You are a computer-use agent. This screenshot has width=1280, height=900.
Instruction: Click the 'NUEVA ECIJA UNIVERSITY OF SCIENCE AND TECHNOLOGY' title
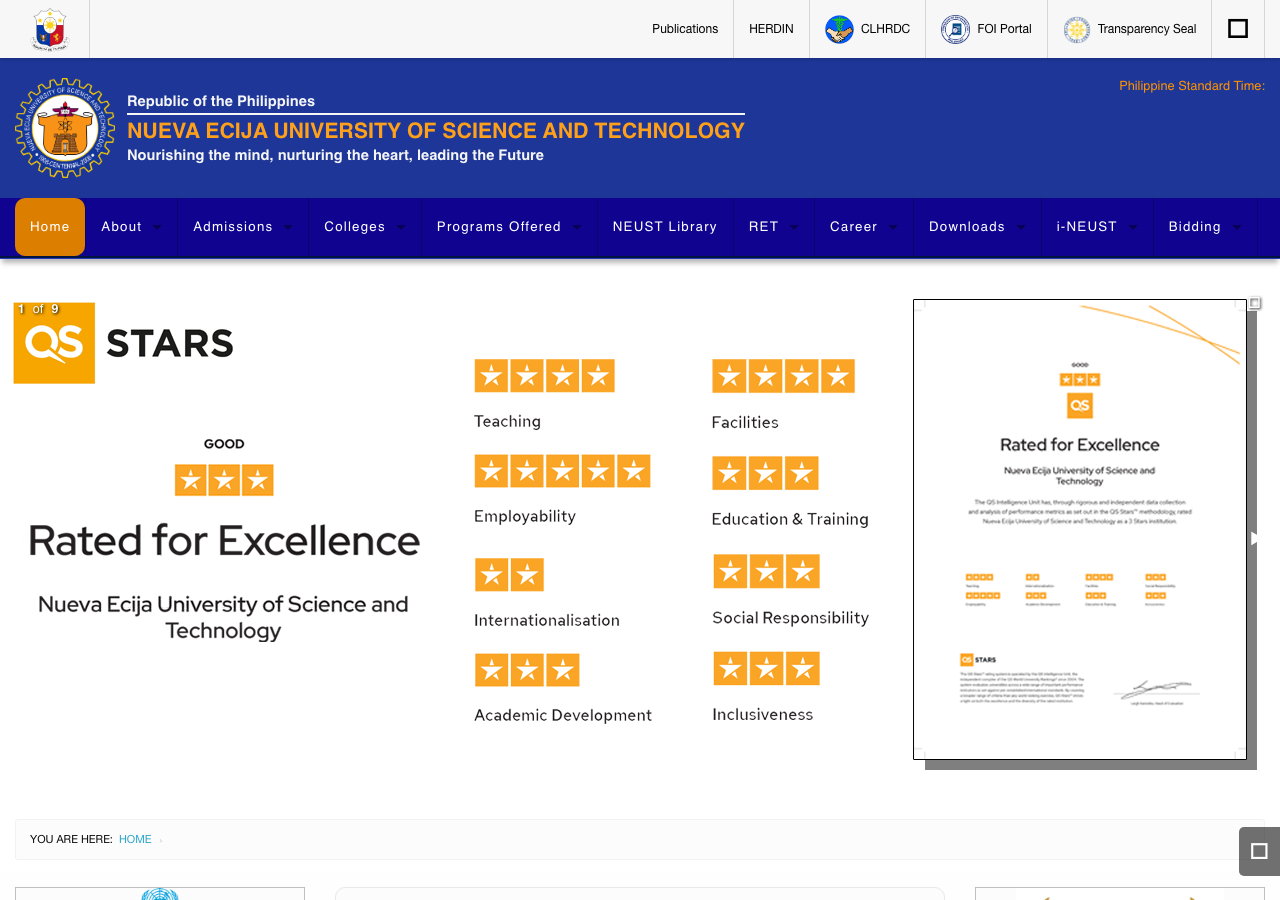(x=436, y=131)
